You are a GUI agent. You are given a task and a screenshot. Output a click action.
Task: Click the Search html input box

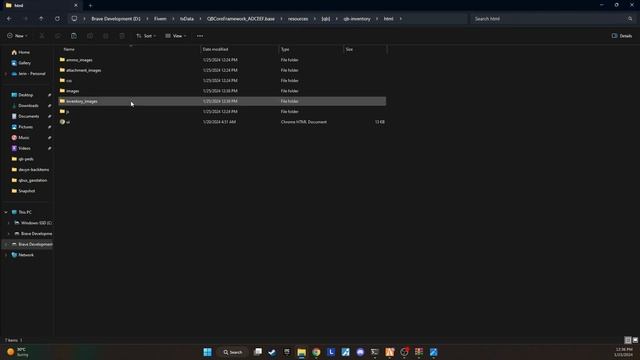553,19
